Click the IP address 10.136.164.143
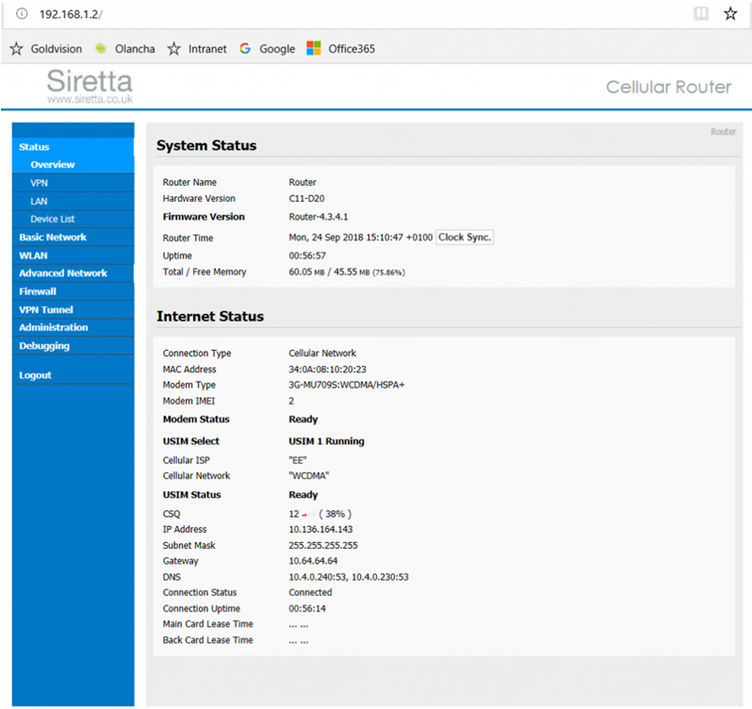Image resolution: width=752 pixels, height=709 pixels. pyautogui.click(x=320, y=529)
